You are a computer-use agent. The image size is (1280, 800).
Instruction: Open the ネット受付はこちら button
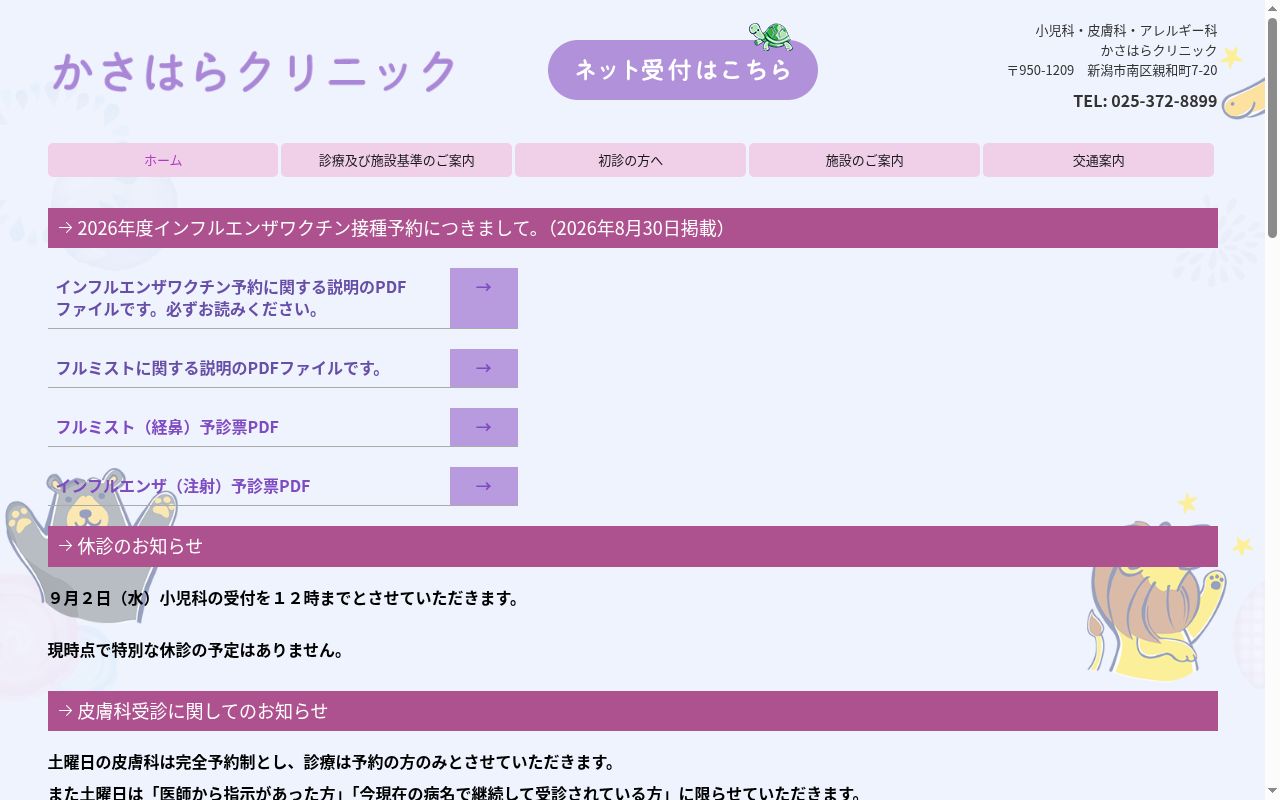[x=683, y=70]
